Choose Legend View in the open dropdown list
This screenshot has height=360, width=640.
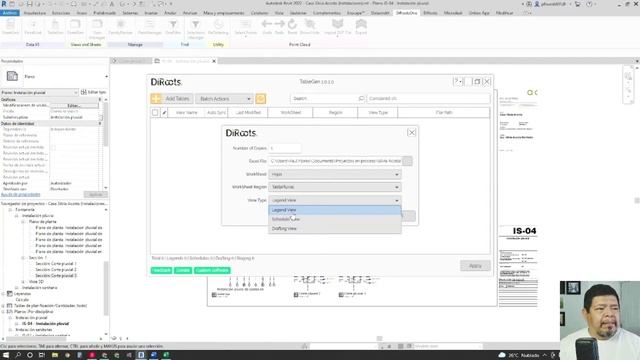tap(334, 210)
